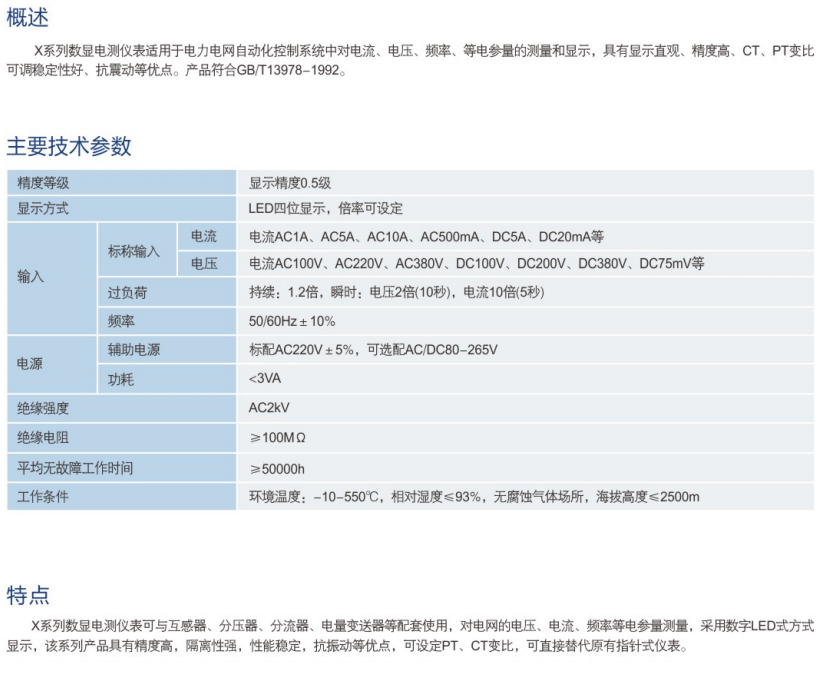Select the ≥50000h value cell
This screenshot has width=832, height=674.
(x=276, y=468)
